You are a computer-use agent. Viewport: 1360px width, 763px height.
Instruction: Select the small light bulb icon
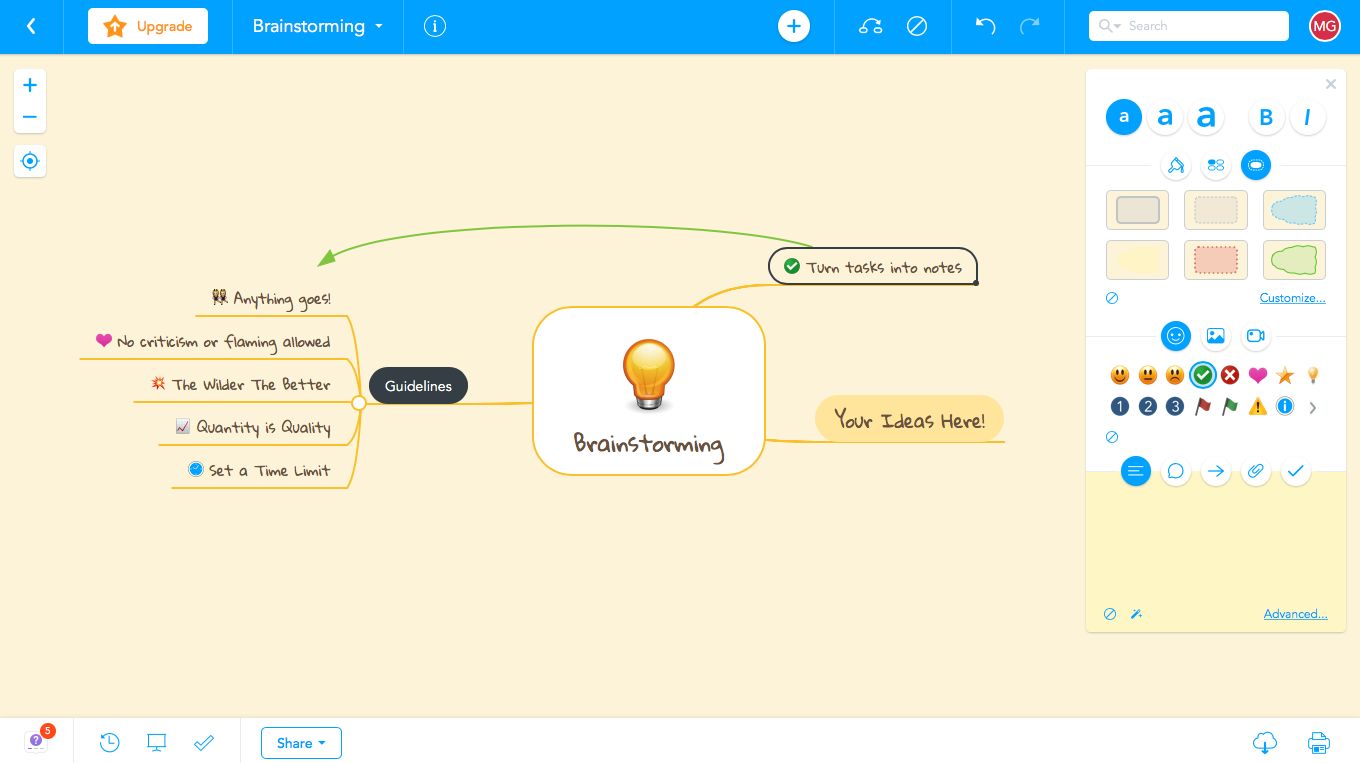1313,375
